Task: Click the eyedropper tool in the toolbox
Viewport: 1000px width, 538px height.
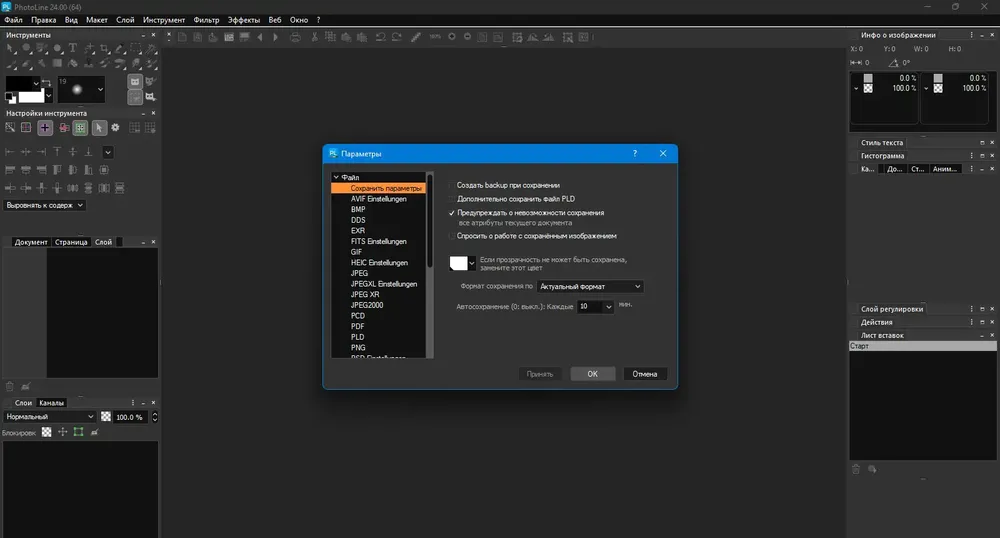Action: coord(120,48)
